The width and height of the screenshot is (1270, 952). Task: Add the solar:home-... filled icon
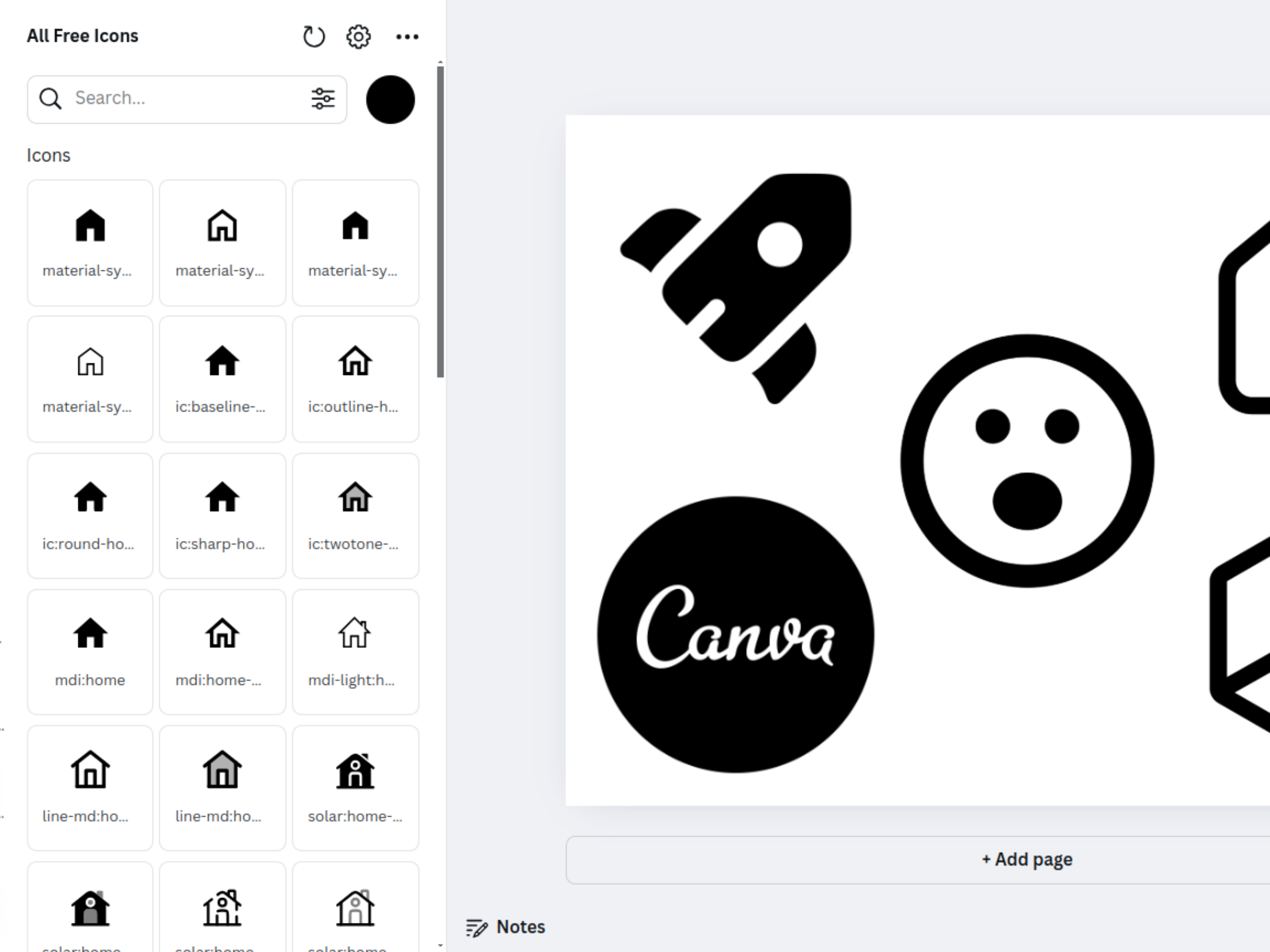[x=356, y=788]
